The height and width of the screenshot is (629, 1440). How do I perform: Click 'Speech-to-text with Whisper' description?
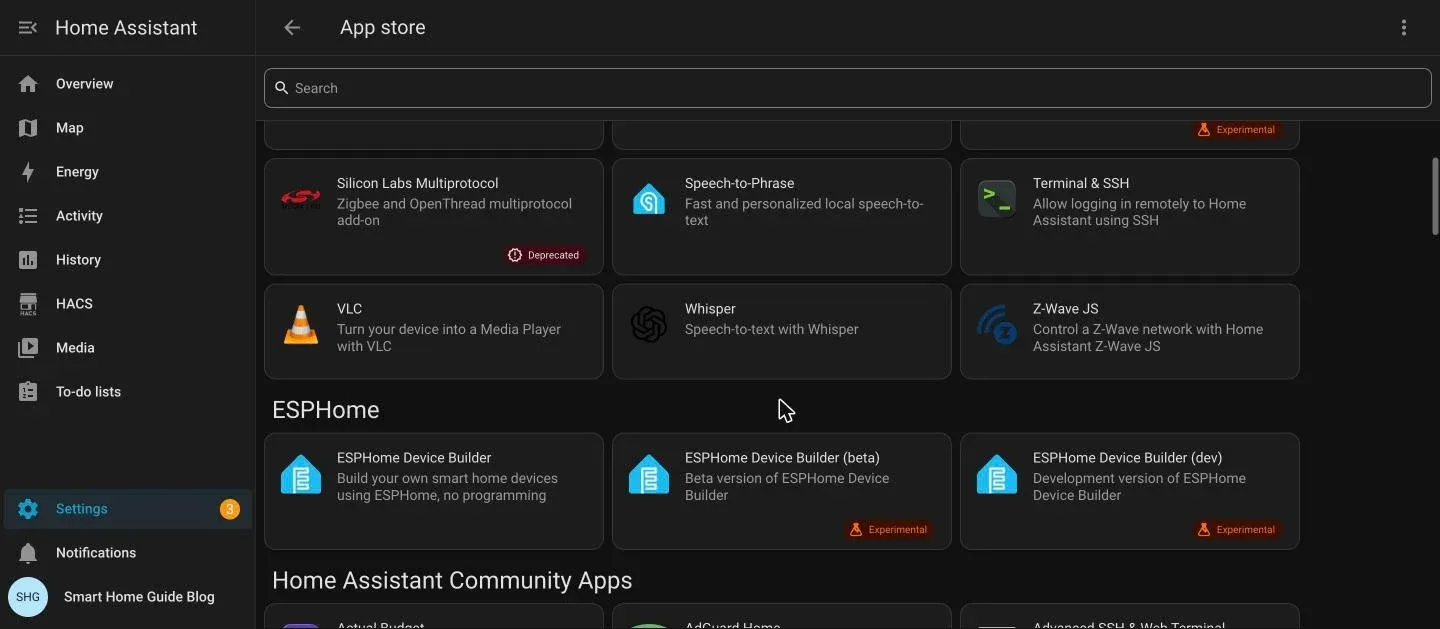coord(771,329)
